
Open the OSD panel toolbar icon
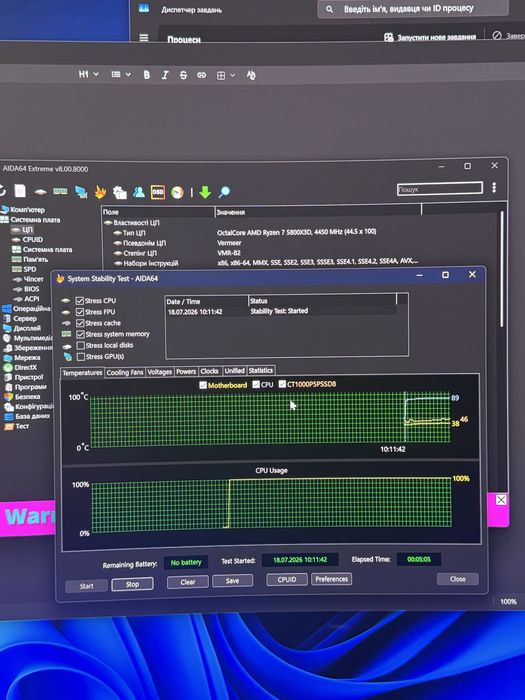click(158, 192)
